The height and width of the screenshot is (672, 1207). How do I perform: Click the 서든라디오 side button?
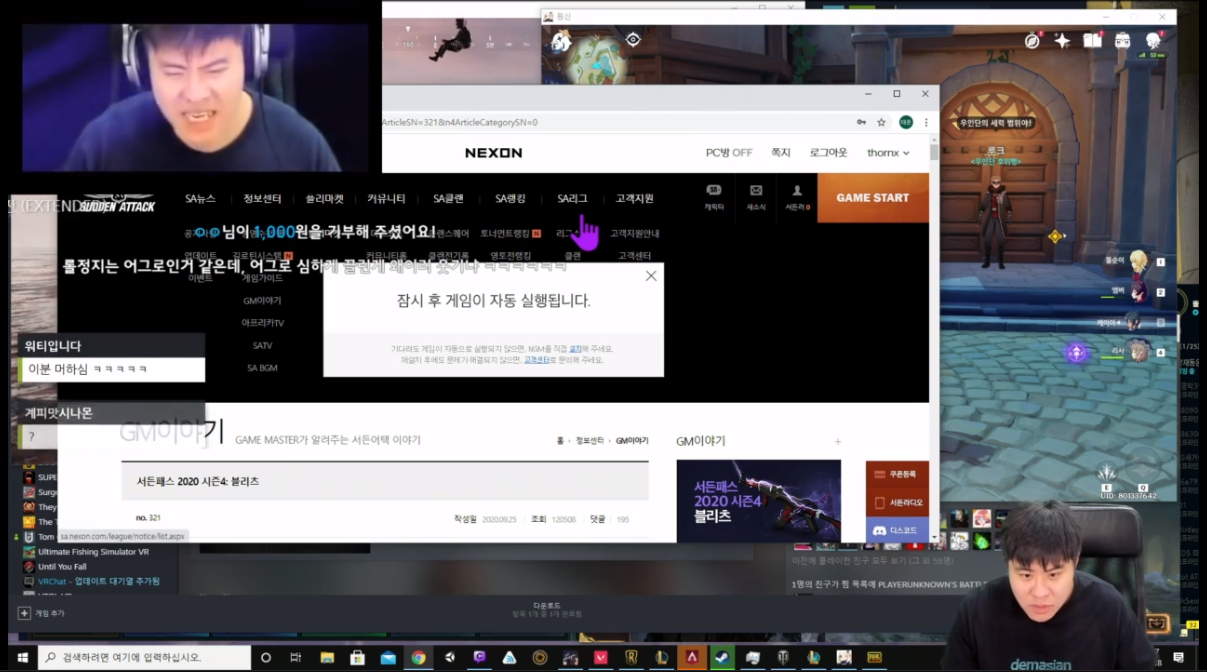pyautogui.click(x=897, y=502)
